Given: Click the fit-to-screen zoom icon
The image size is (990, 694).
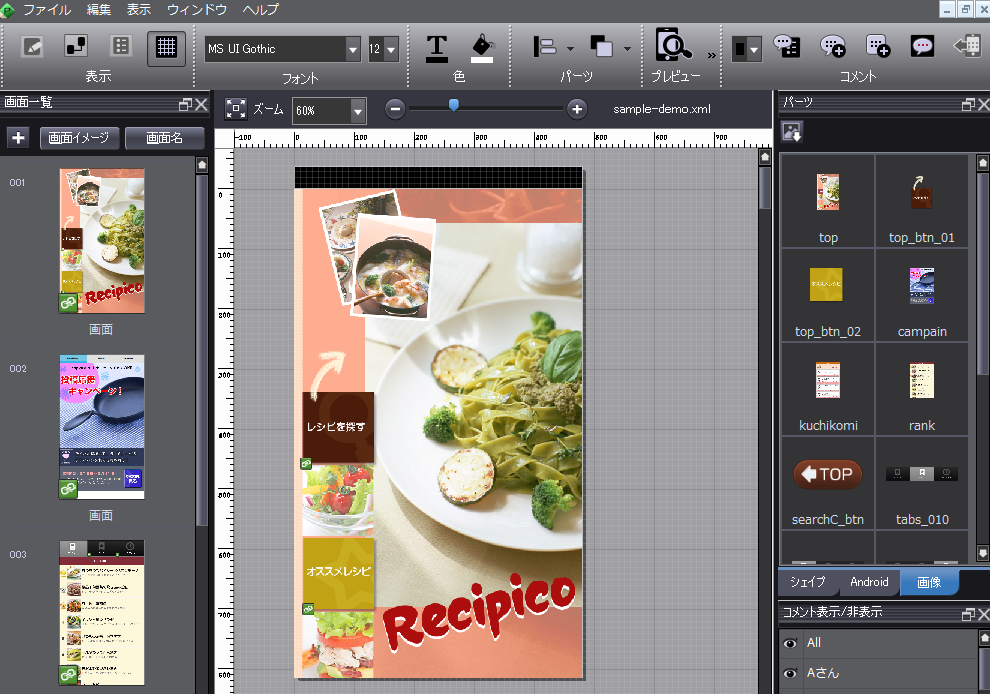Looking at the screenshot, I should [x=236, y=109].
